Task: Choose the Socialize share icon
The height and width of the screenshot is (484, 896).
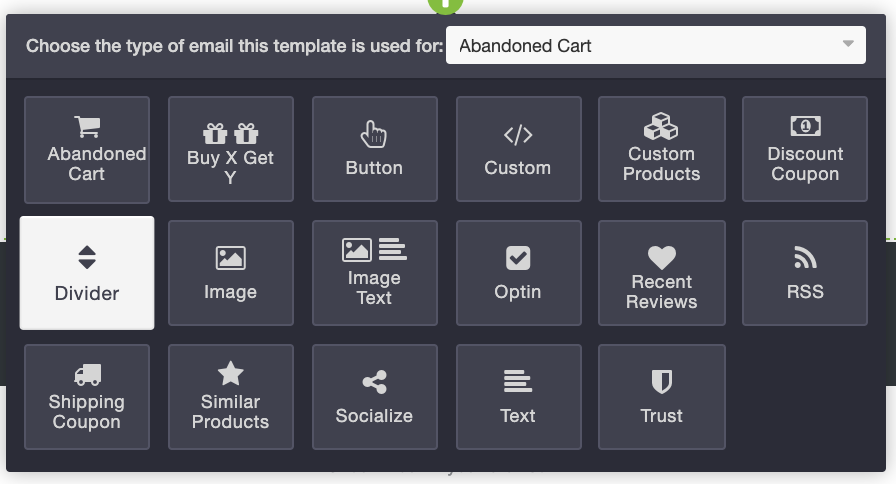Action: (374, 382)
